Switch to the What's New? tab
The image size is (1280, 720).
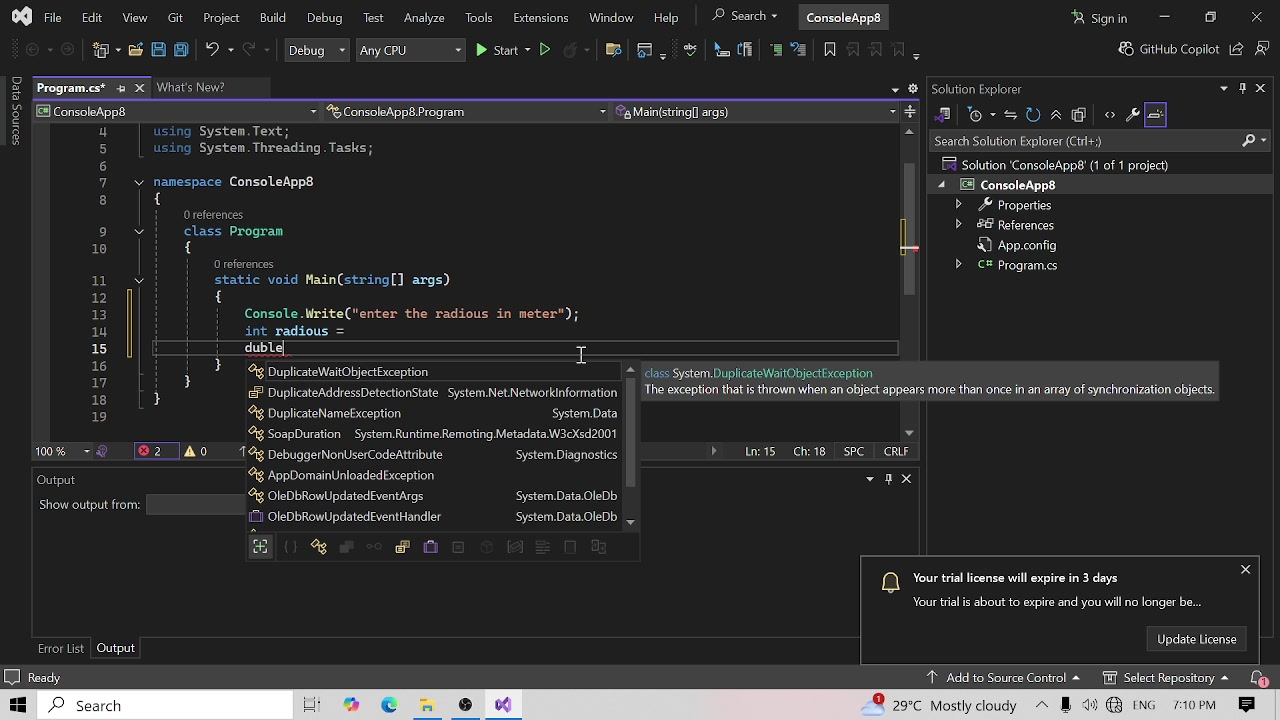[x=190, y=88]
